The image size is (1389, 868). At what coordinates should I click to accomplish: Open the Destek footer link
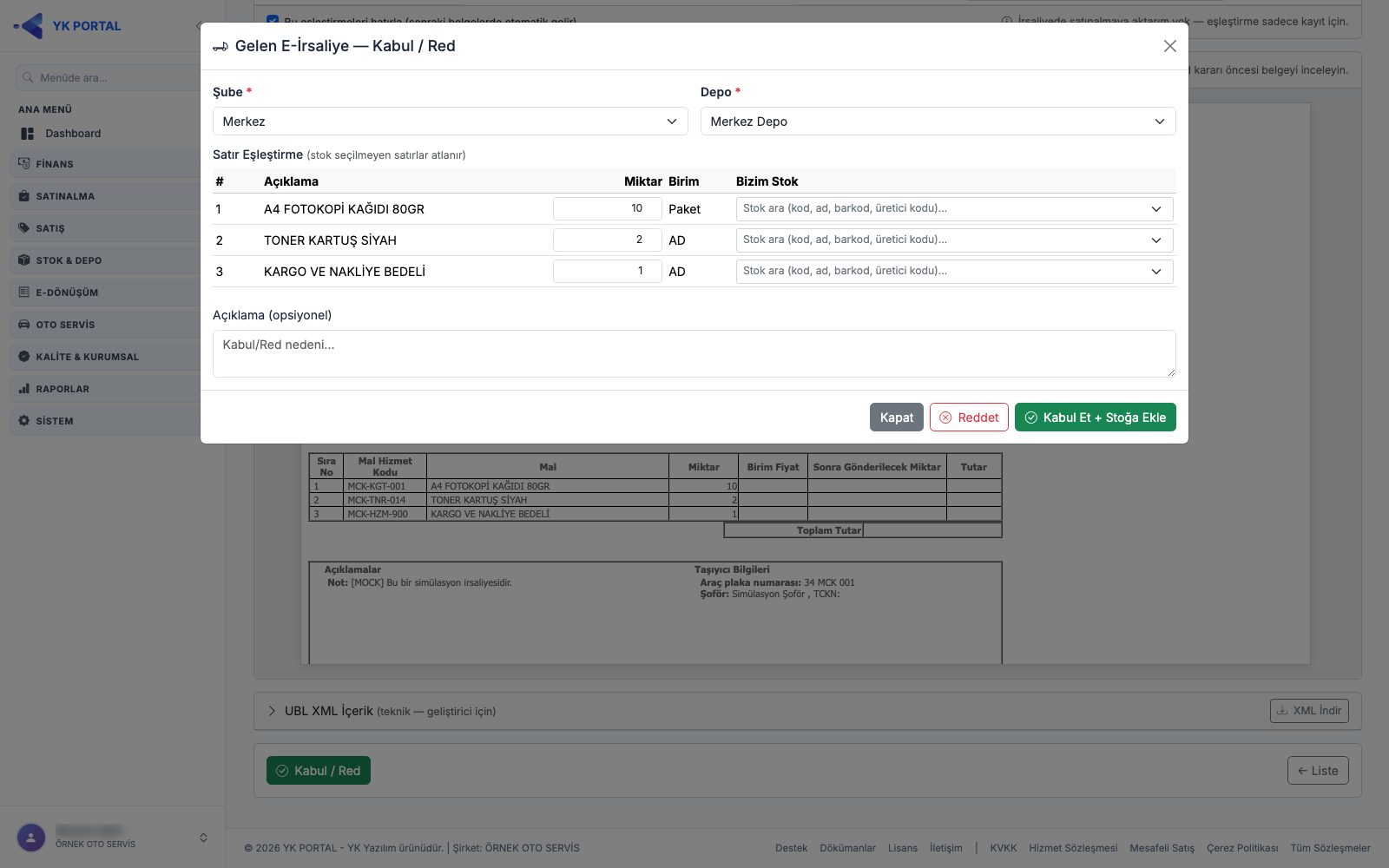791,848
